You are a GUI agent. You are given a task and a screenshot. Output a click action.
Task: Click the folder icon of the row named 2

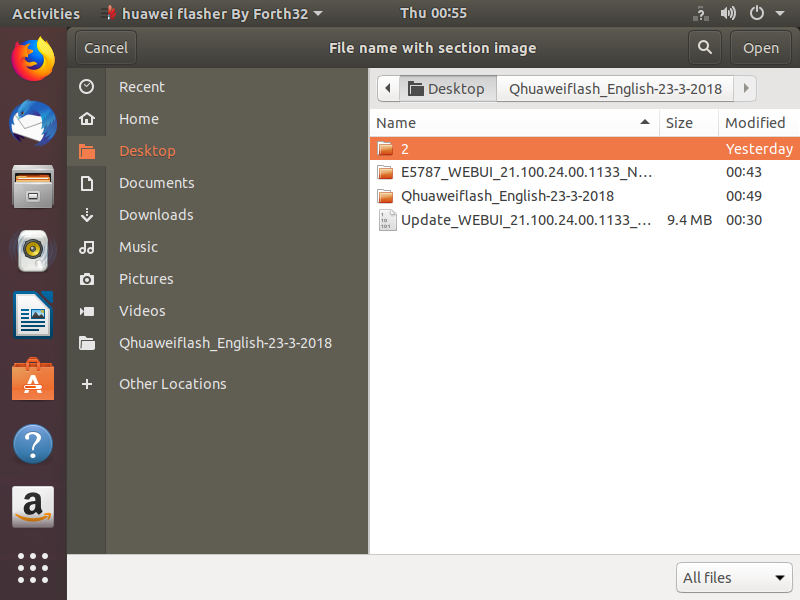click(x=385, y=148)
